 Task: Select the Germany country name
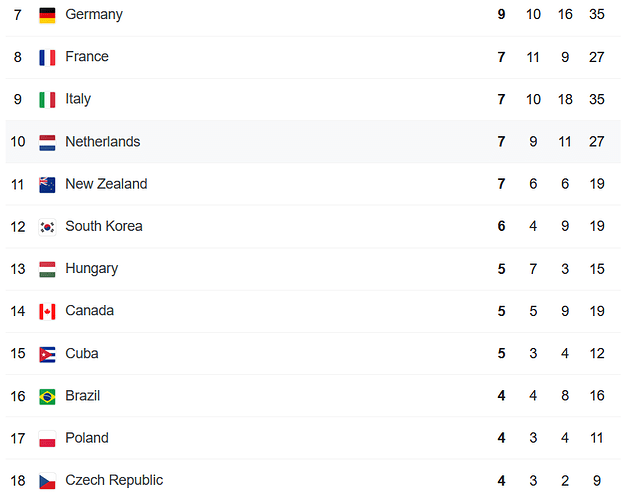pyautogui.click(x=94, y=15)
